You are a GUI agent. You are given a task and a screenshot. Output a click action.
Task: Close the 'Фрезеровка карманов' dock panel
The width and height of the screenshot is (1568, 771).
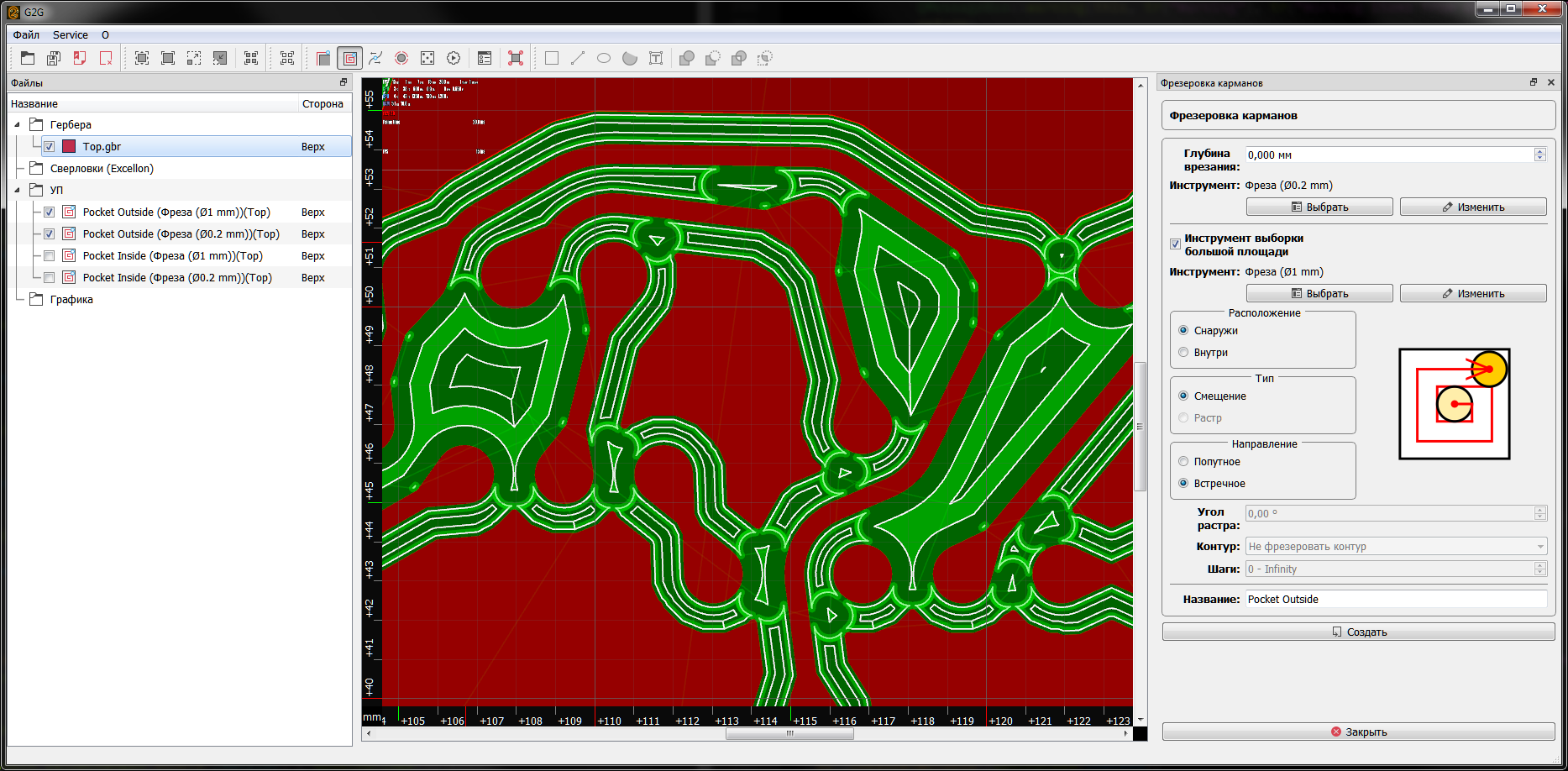point(1551,82)
